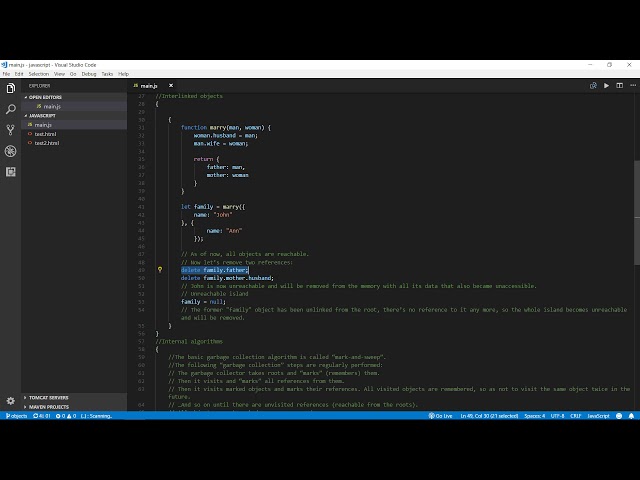Viewport: 640px width, 480px height.
Task: Open the Debug view in activity bar
Action: coord(11,151)
